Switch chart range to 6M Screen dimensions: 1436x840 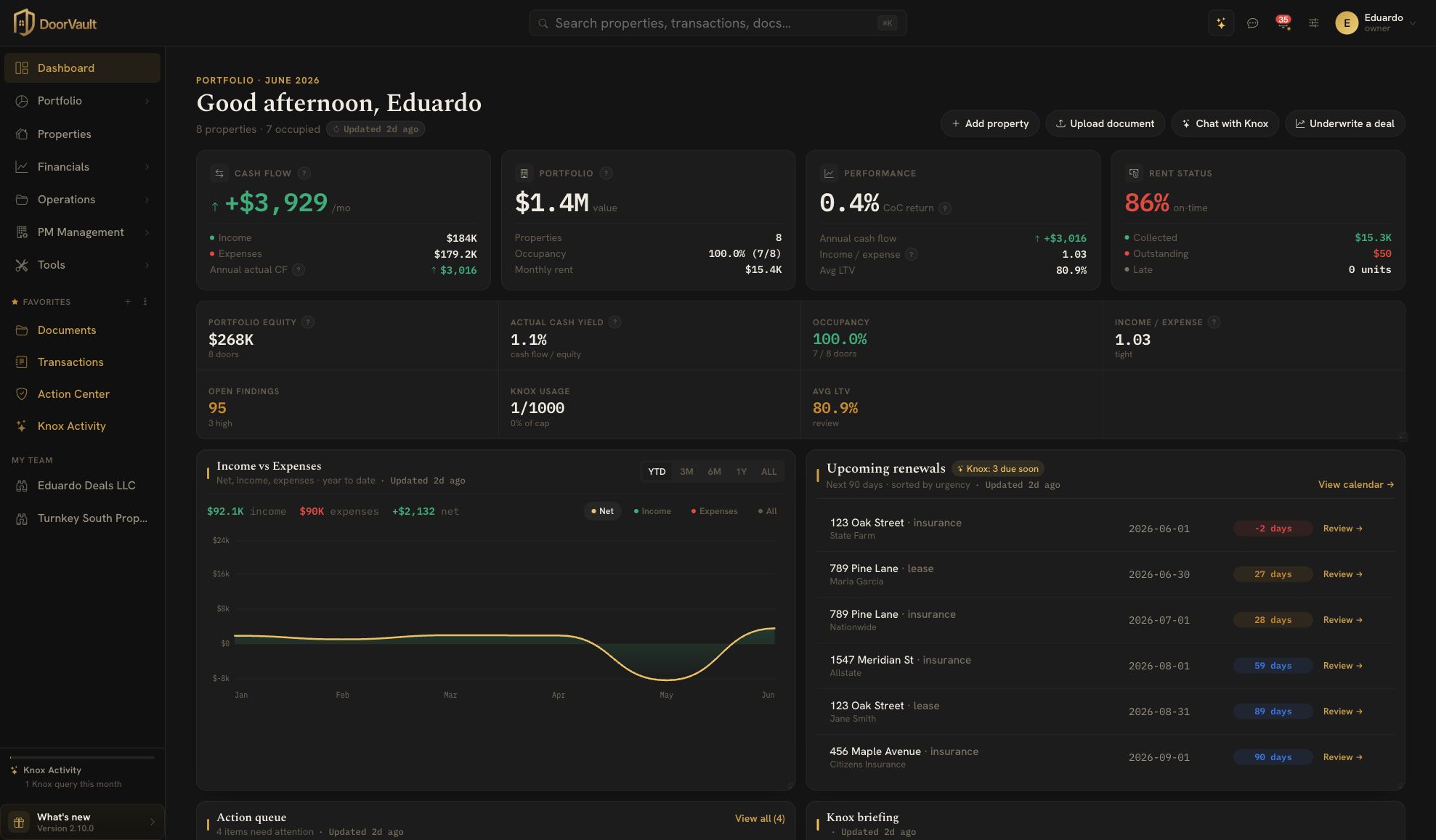(x=714, y=472)
